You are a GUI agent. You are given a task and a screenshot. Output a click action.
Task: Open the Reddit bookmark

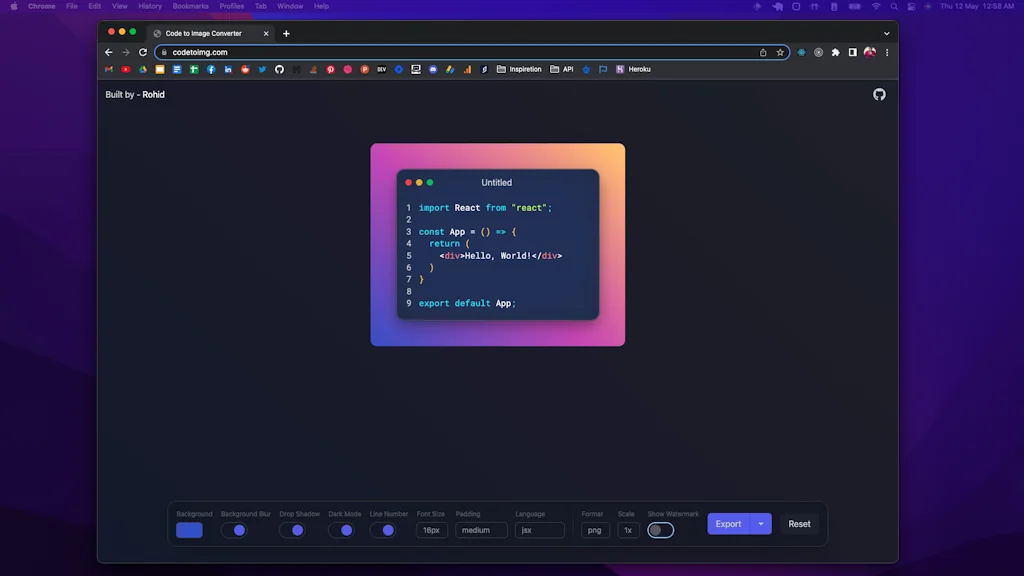(243, 69)
